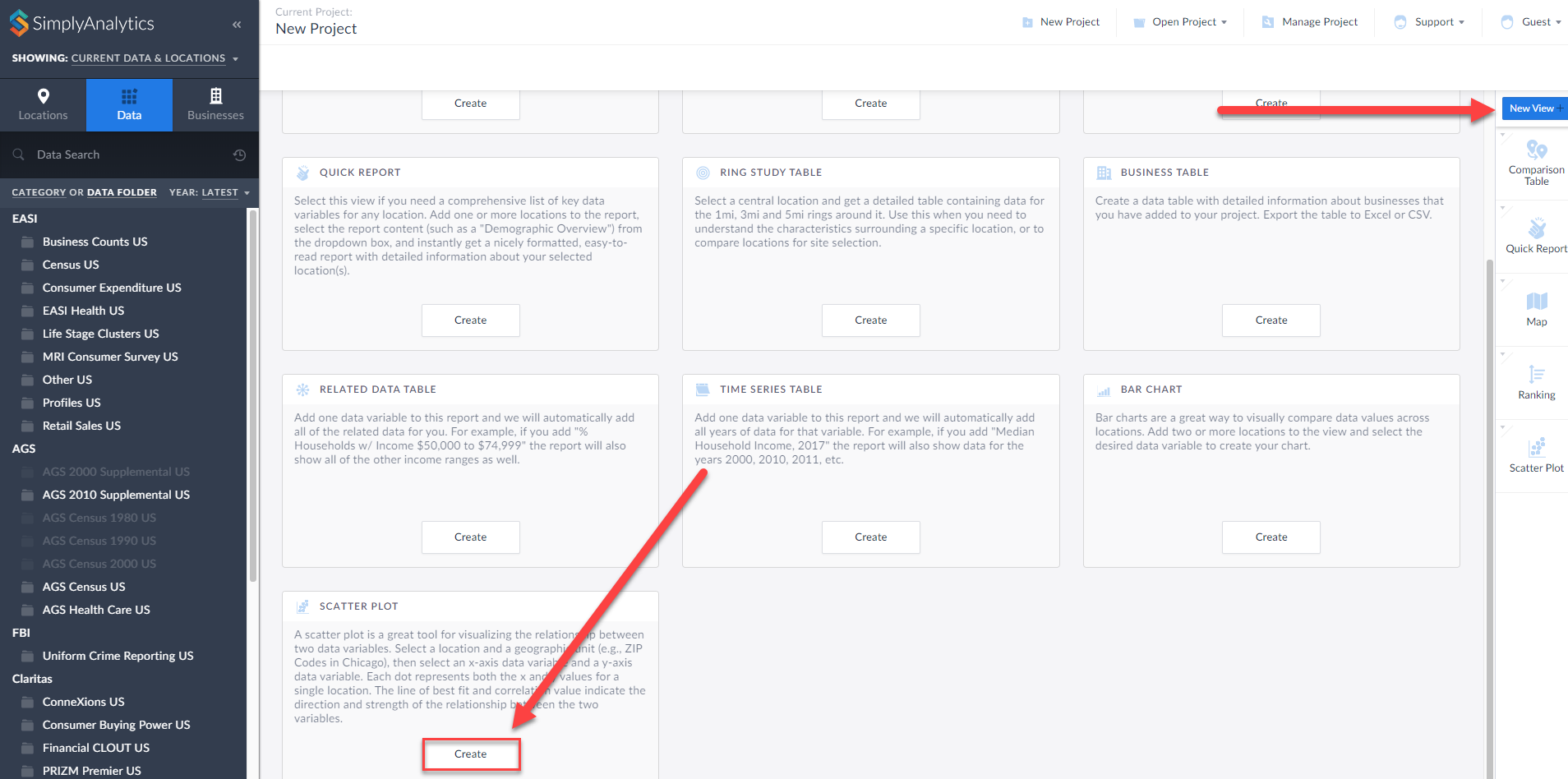Click the New Project button
The width and height of the screenshot is (1568, 779).
(x=1060, y=22)
